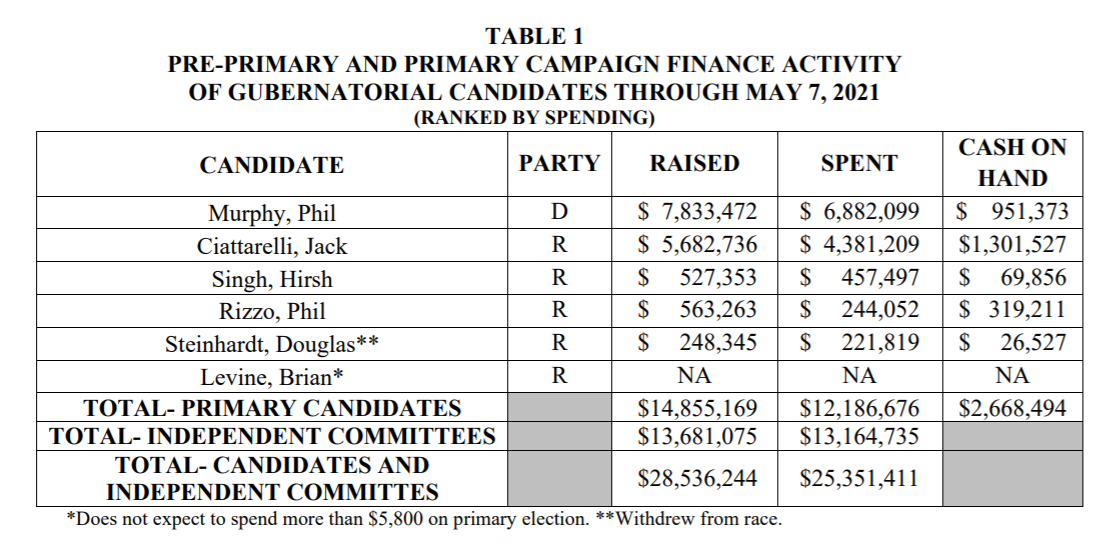
Task: Click the Rizzo, Phil candidate cell
Action: click(272, 311)
